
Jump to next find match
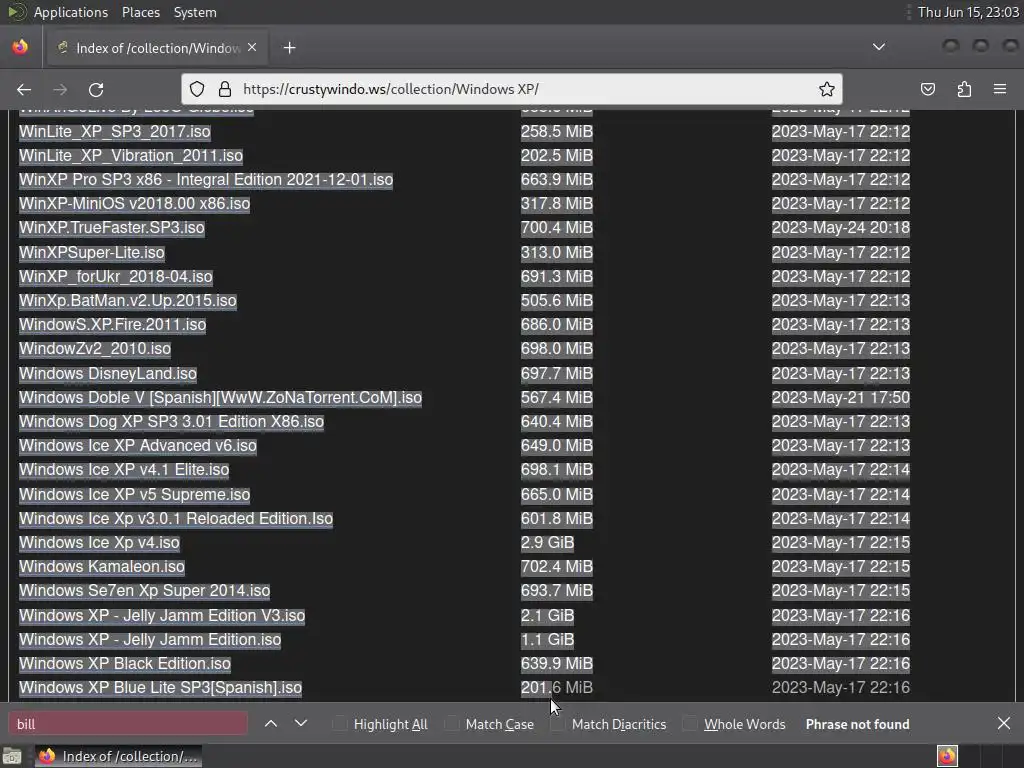tap(300, 724)
